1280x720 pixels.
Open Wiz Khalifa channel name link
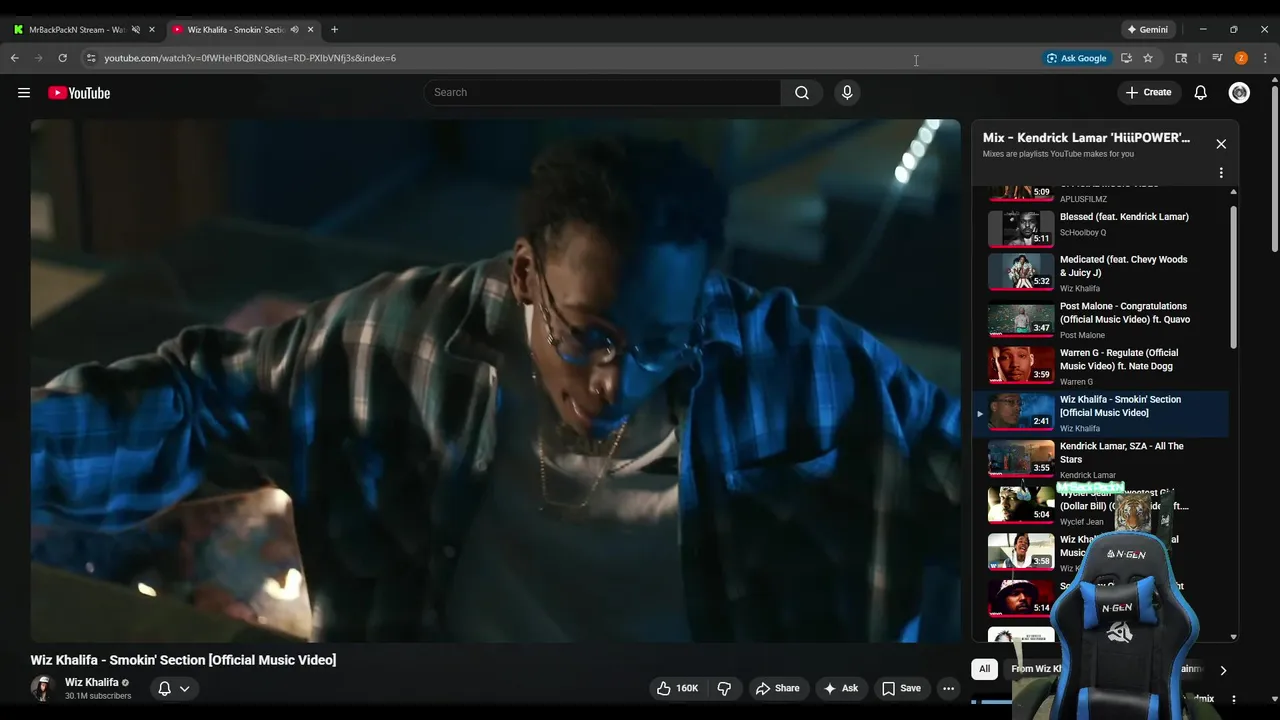(x=92, y=682)
